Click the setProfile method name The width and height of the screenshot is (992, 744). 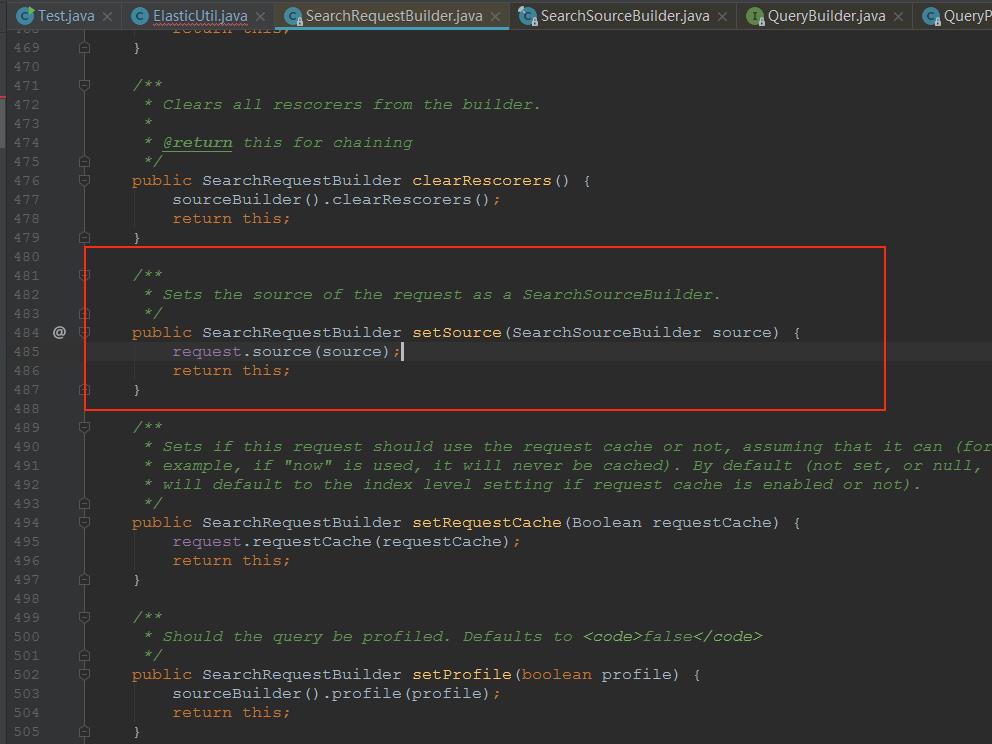[462, 674]
